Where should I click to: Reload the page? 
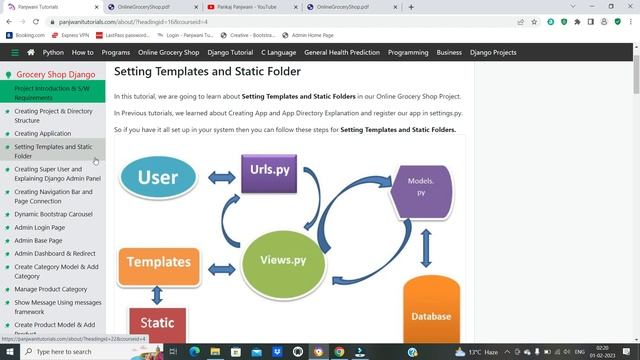(36, 22)
